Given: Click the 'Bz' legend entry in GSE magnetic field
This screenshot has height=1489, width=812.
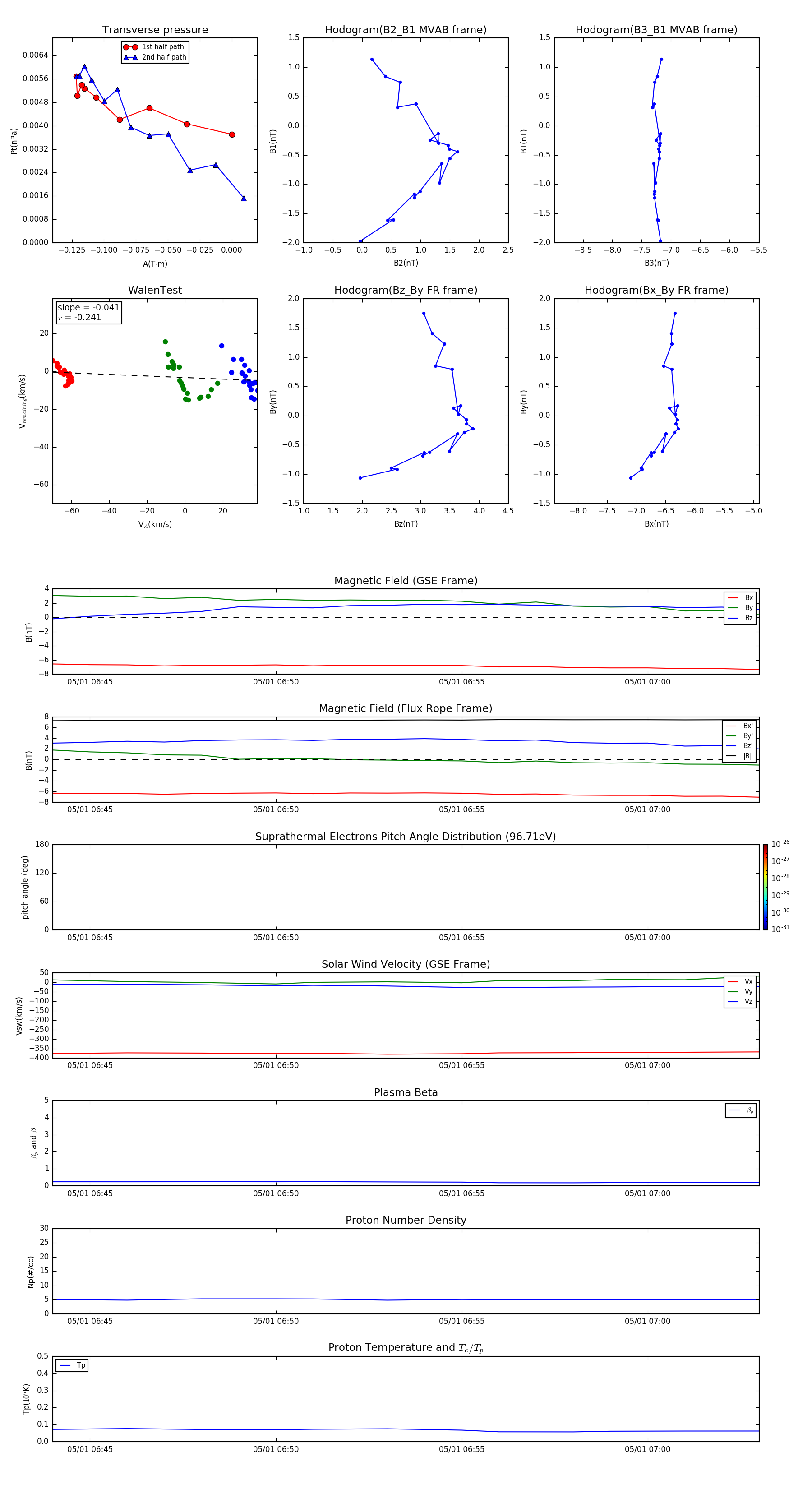Looking at the screenshot, I should (x=741, y=618).
